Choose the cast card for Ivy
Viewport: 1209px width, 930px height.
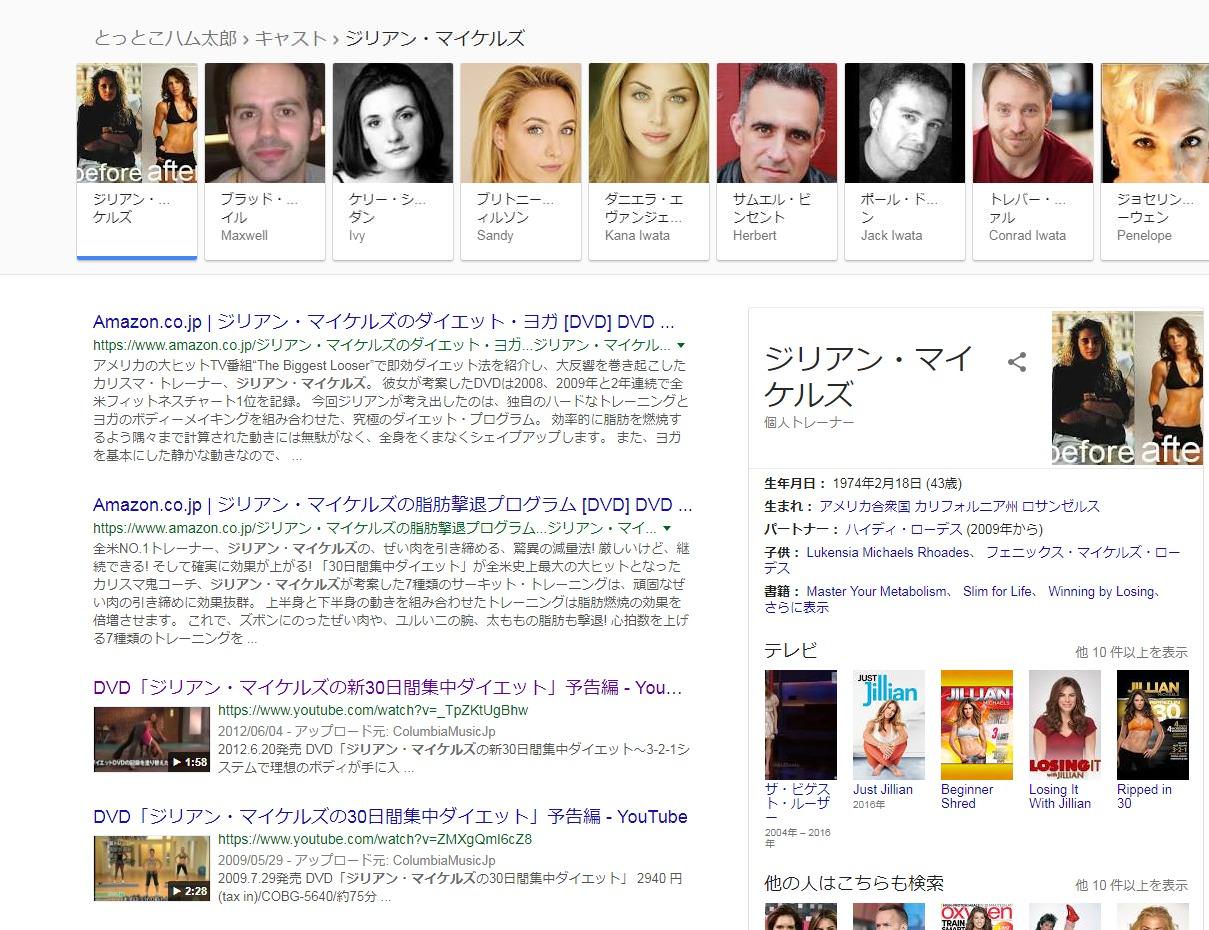(x=393, y=161)
